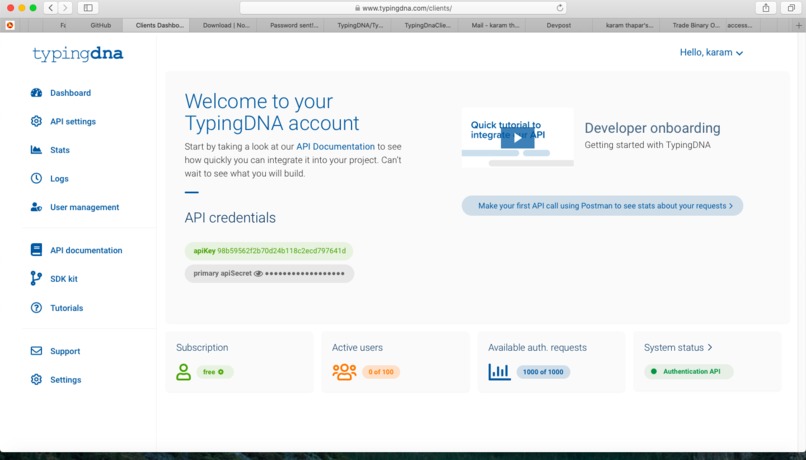Click the Active users group icon
The image size is (806, 460).
[344, 372]
